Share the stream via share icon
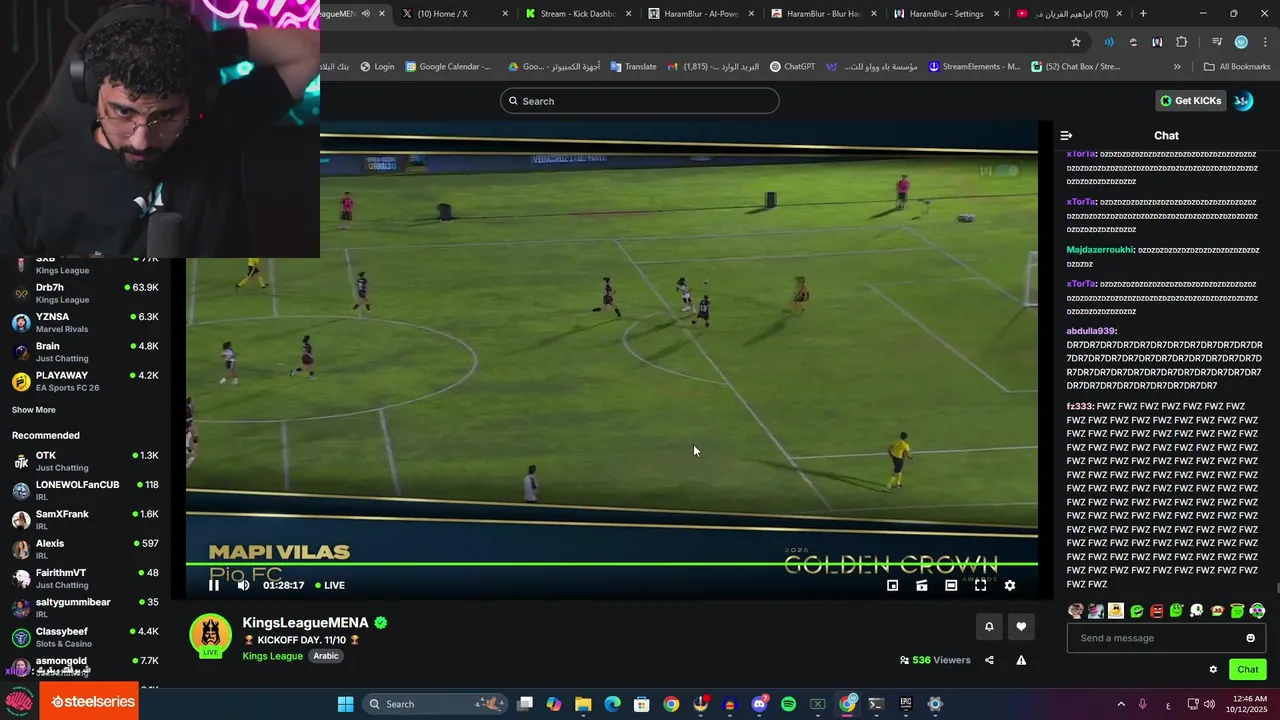The image size is (1280, 720). (x=989, y=660)
